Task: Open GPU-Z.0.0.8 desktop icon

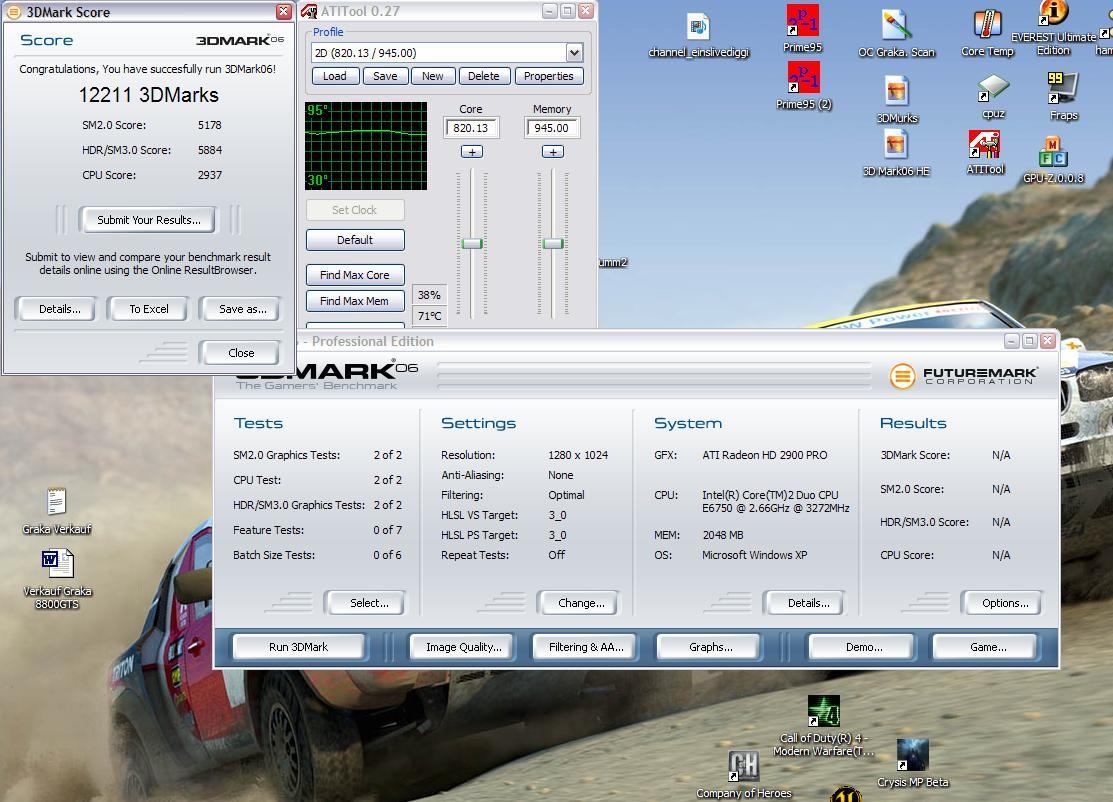Action: click(1053, 160)
